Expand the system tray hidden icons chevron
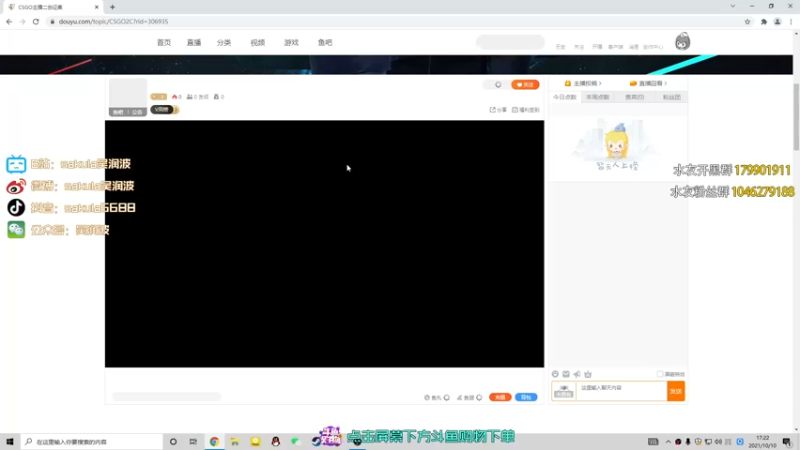This screenshot has height=450, width=800. [x=668, y=441]
